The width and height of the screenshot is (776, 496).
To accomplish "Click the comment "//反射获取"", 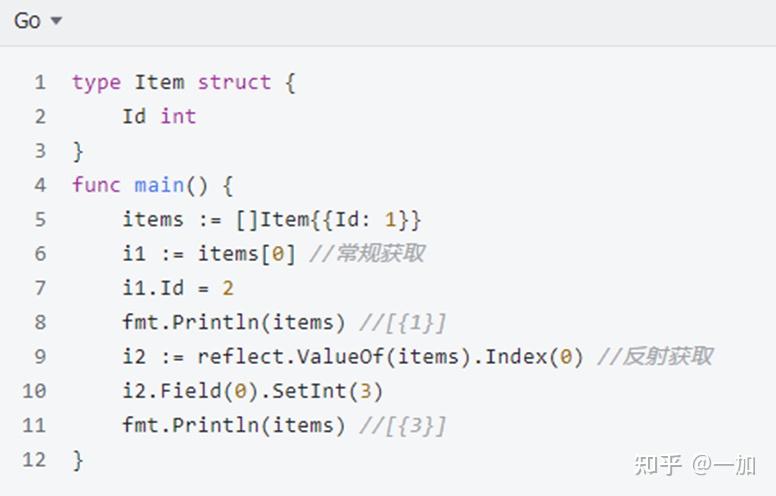I will (x=654, y=357).
